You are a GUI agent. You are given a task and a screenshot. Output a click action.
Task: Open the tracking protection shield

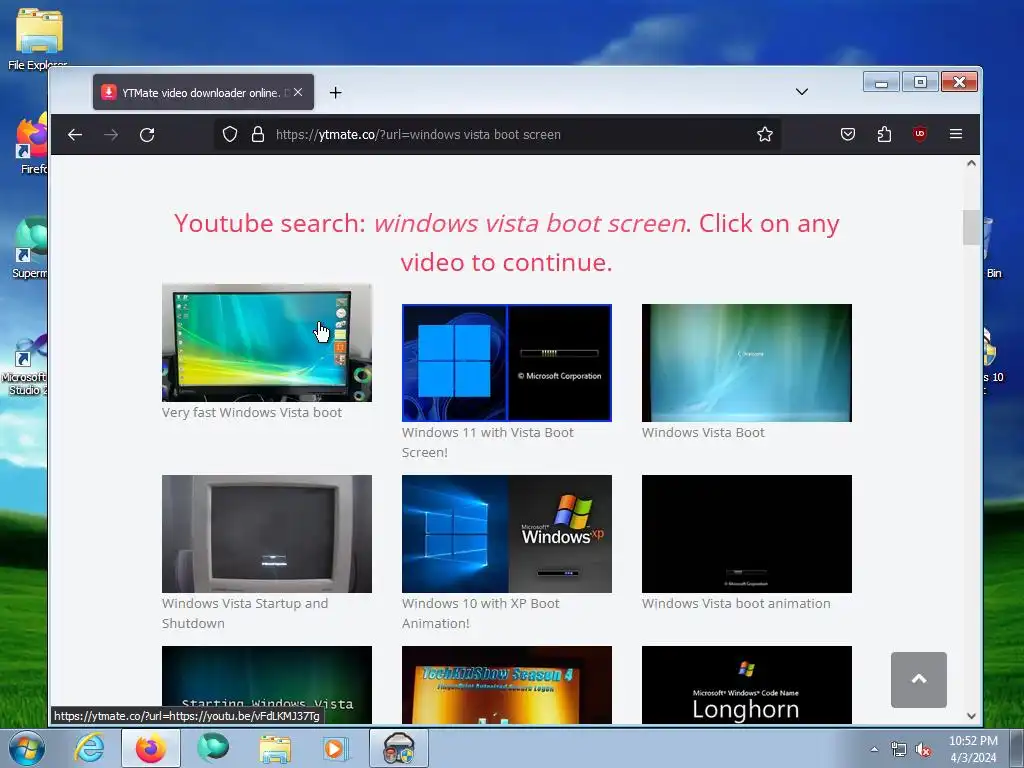230,135
